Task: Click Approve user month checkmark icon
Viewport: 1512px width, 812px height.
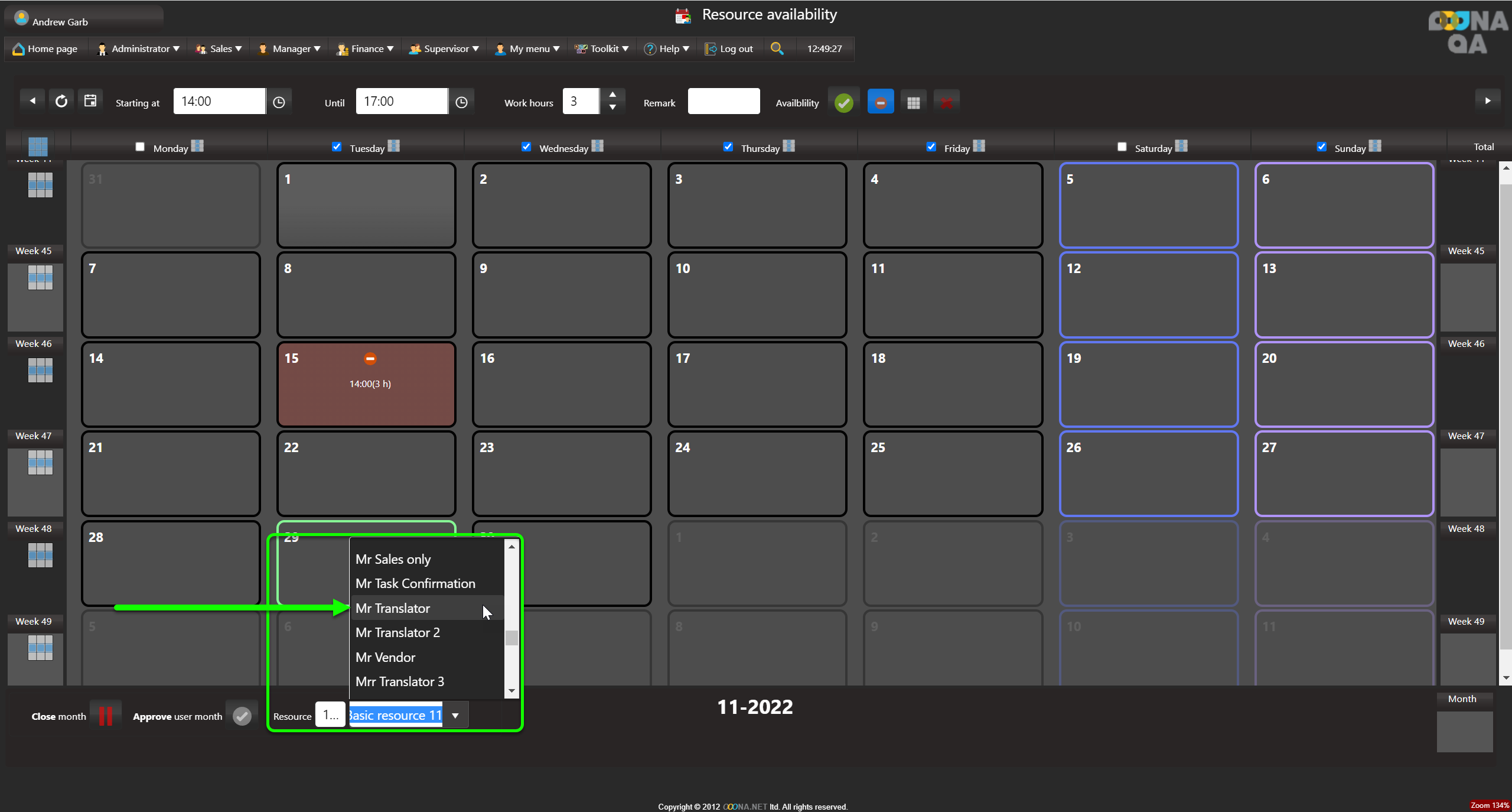Action: [242, 716]
